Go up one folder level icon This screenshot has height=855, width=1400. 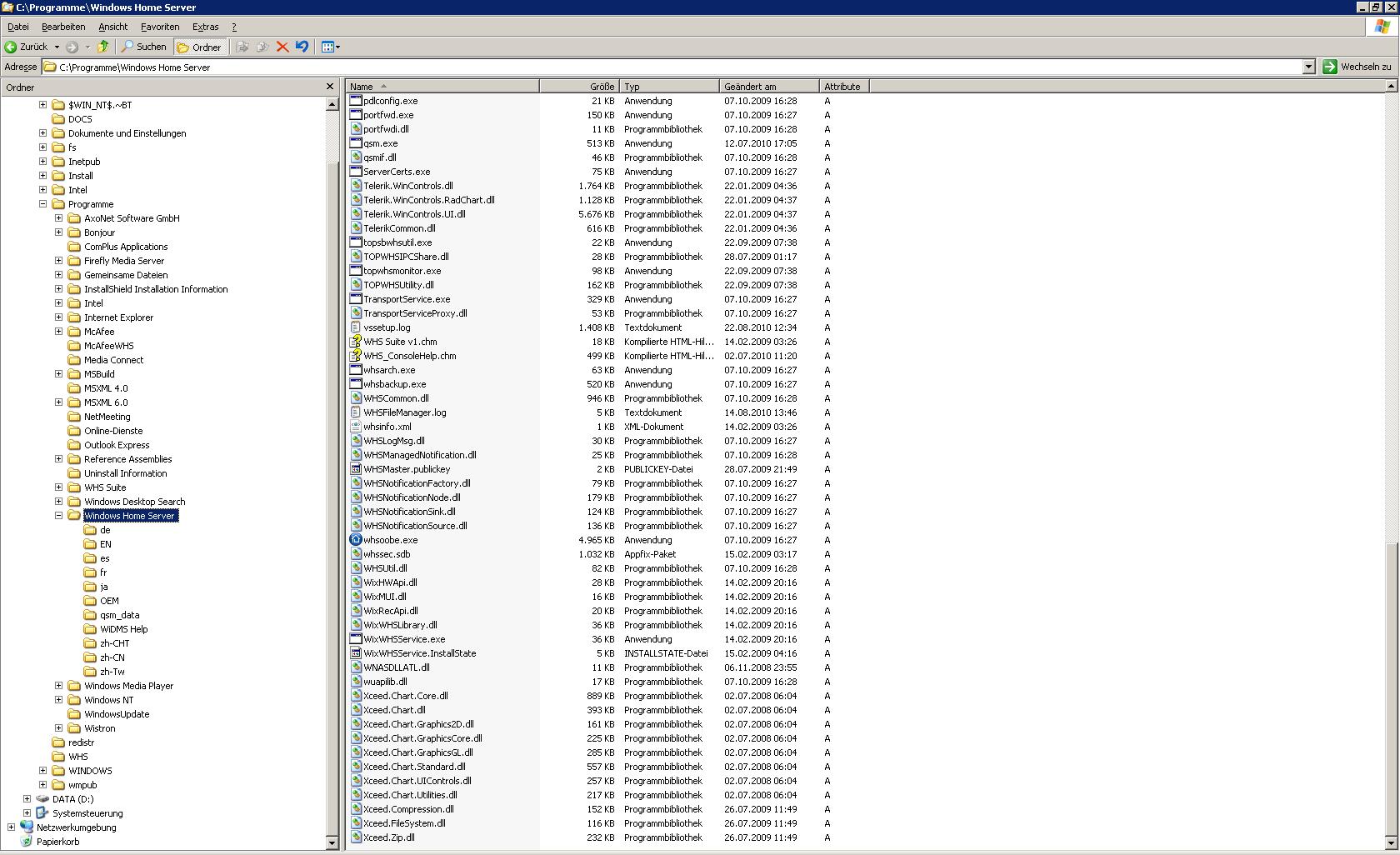point(103,47)
